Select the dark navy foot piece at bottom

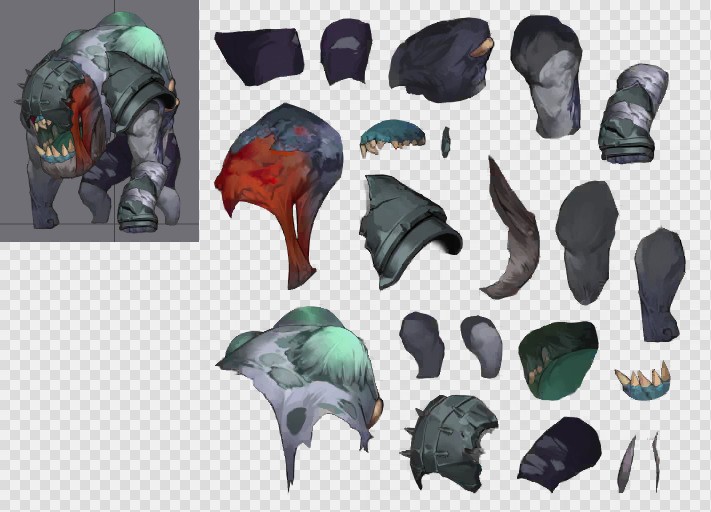coord(559,454)
